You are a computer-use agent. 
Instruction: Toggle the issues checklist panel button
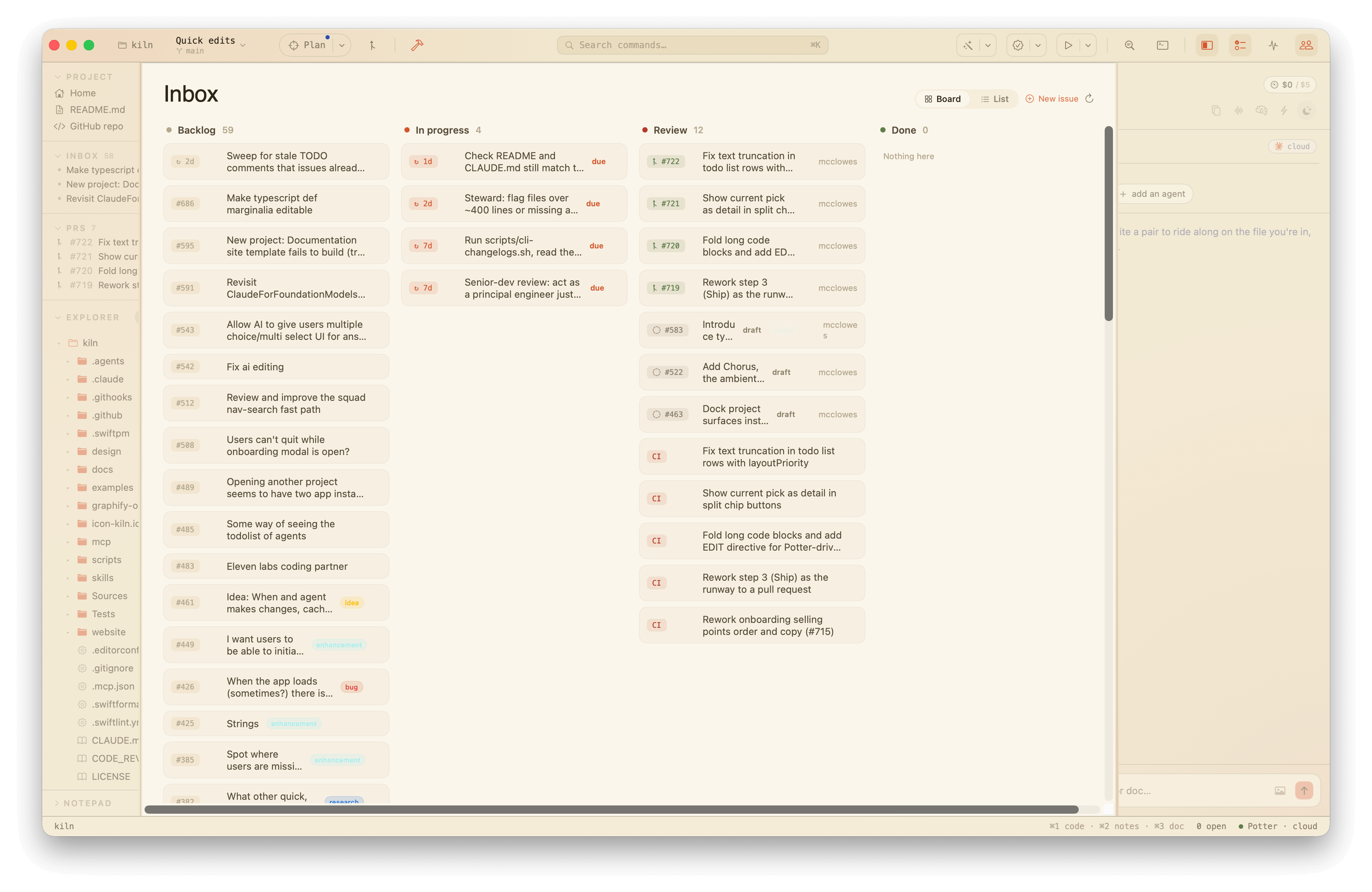tap(1239, 45)
